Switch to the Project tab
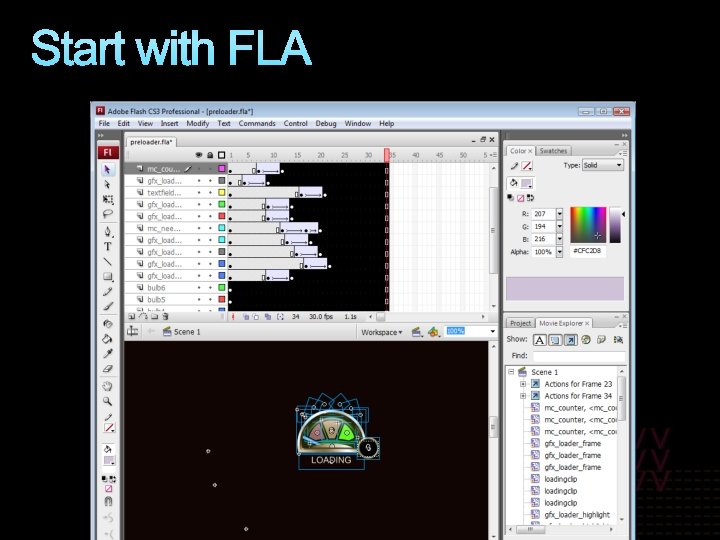This screenshot has width=720, height=540. click(520, 323)
